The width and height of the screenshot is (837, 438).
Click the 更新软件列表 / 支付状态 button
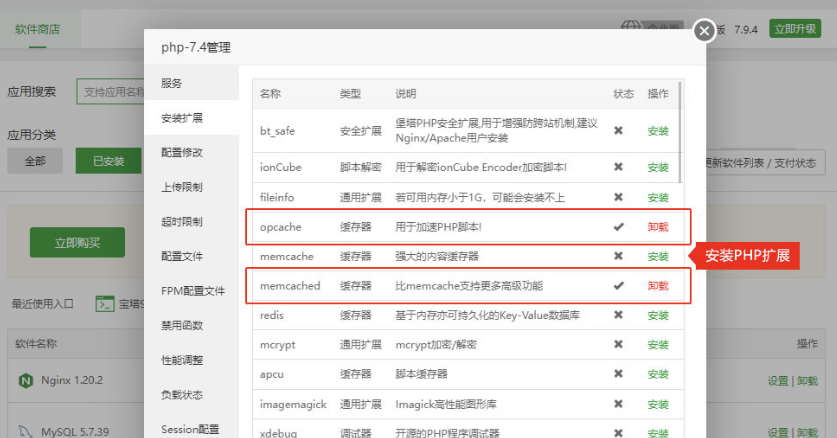click(x=765, y=163)
